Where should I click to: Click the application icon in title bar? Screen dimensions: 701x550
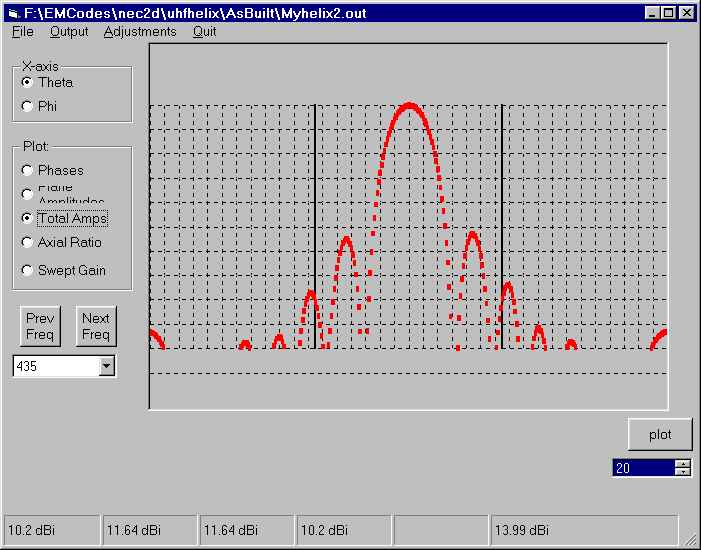13,13
